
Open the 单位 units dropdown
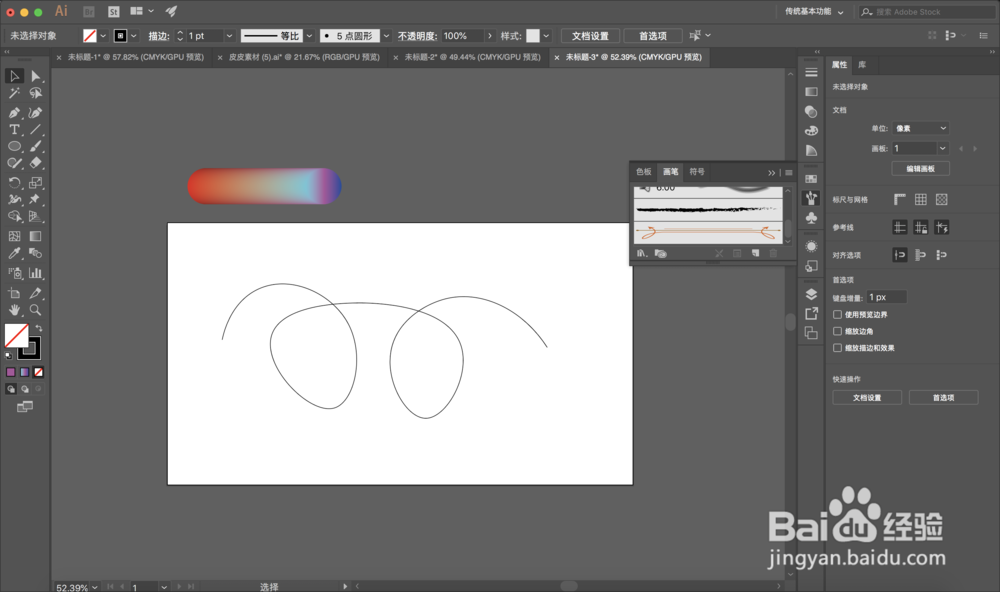[920, 128]
